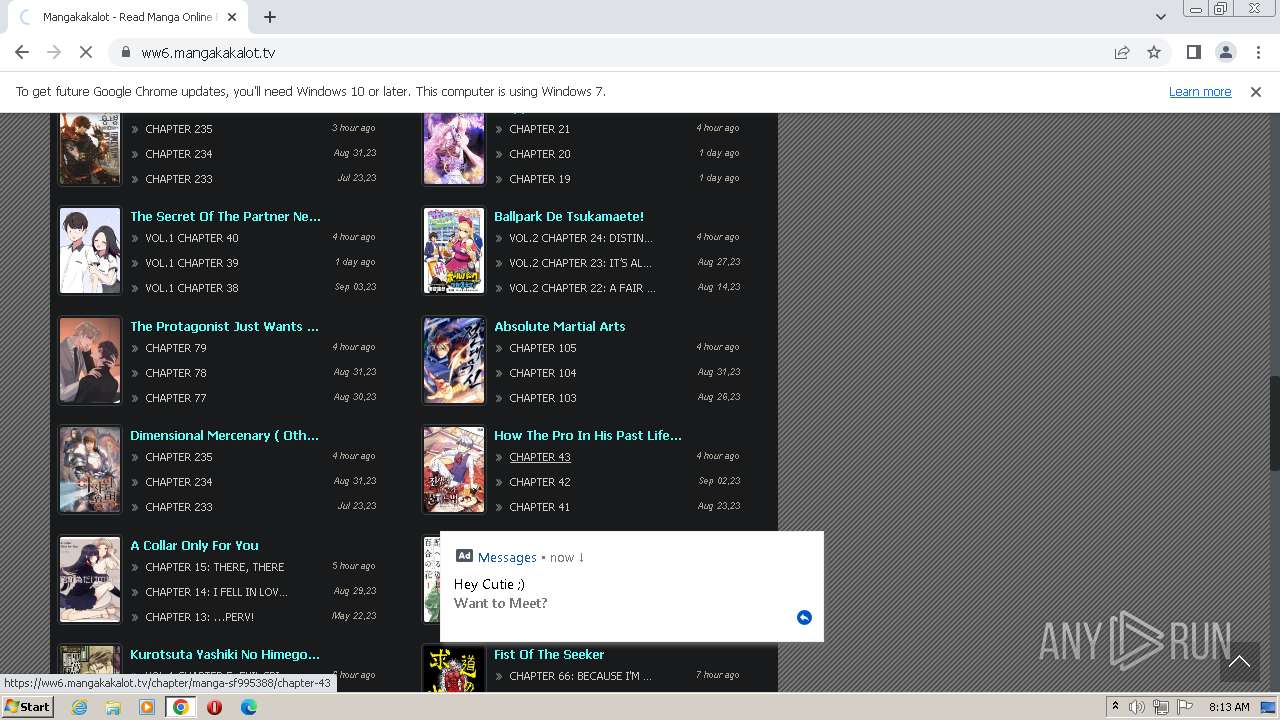The image size is (1280, 720).
Task: Open How The Pro cover thumbnail
Action: (454, 470)
